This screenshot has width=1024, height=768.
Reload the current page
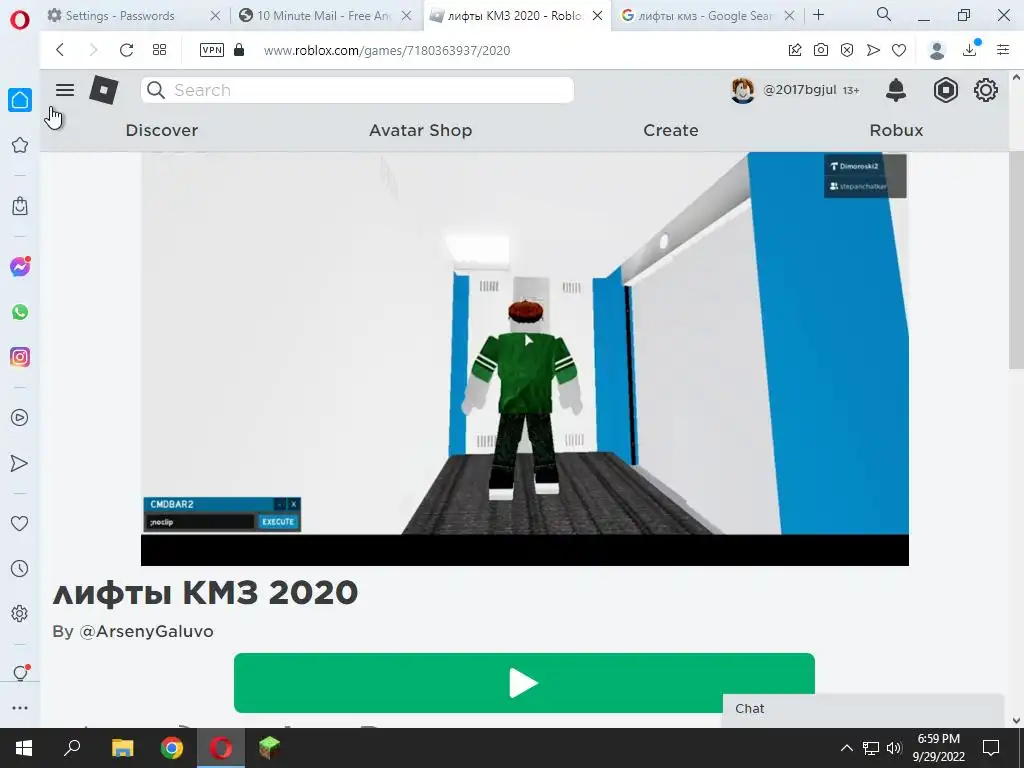point(126,50)
